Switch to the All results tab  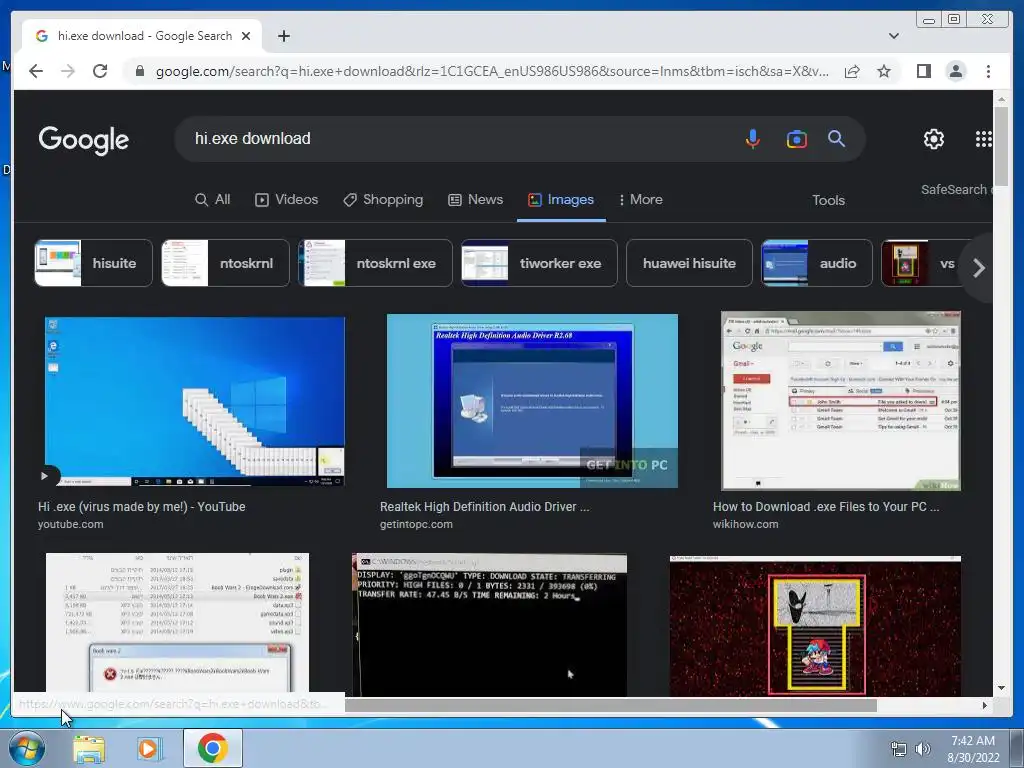(213, 200)
